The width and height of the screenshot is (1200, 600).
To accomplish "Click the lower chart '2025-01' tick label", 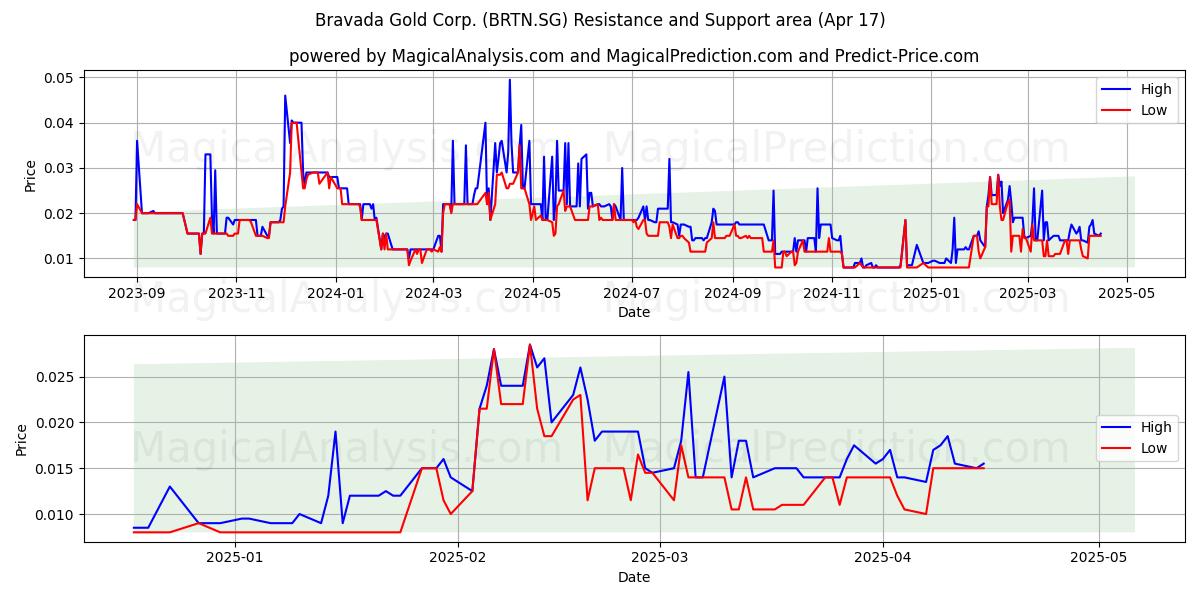I will point(236,558).
